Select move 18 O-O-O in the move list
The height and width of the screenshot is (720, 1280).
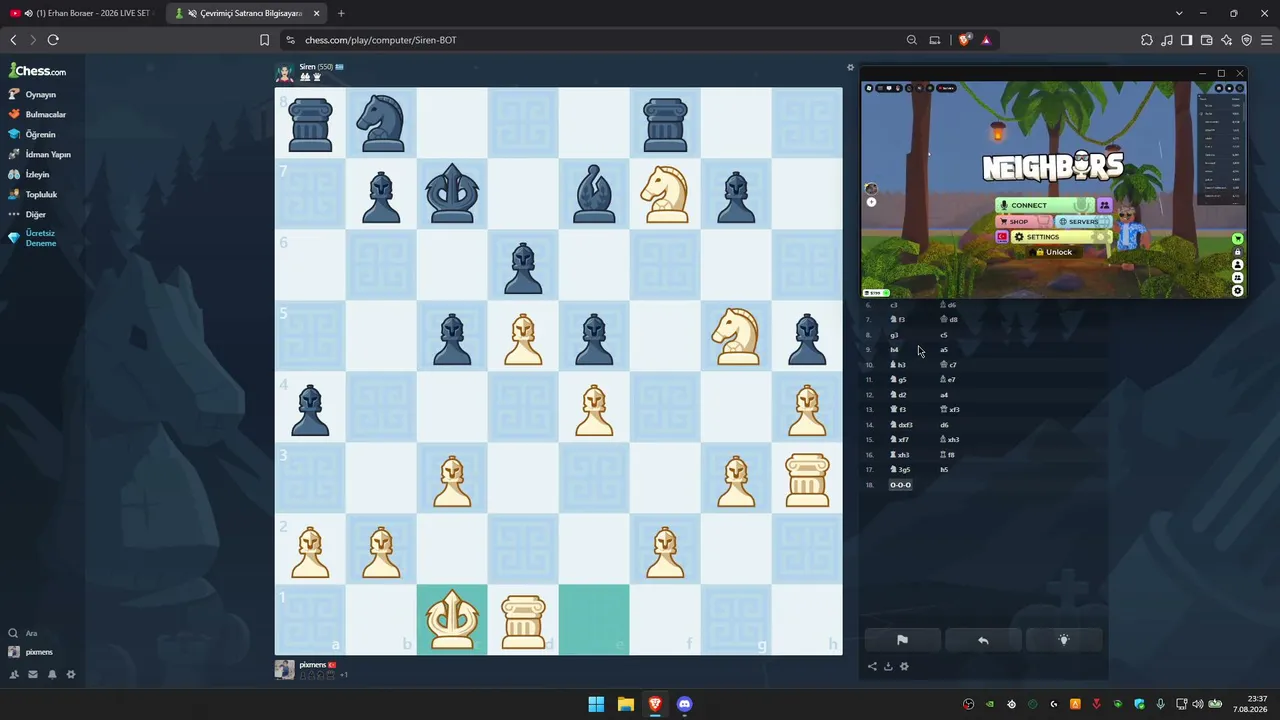901,485
